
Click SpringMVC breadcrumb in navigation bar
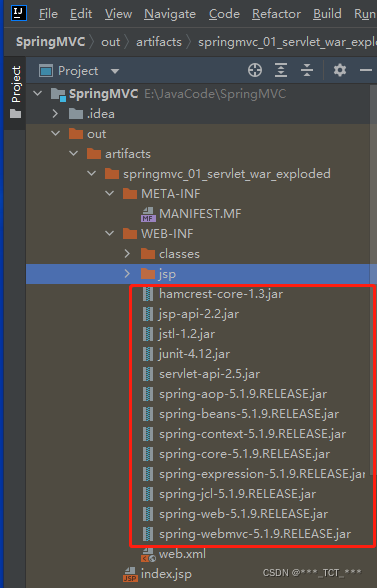[x=51, y=42]
